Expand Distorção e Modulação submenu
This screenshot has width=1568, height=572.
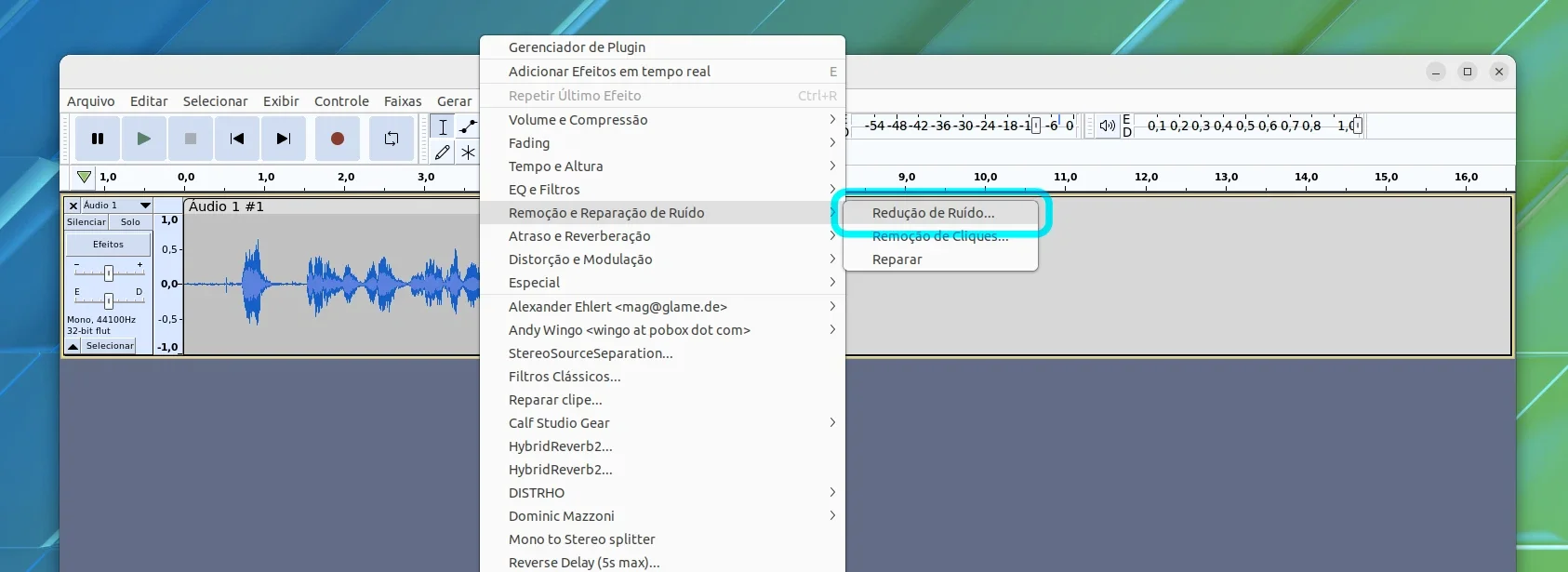(x=662, y=259)
